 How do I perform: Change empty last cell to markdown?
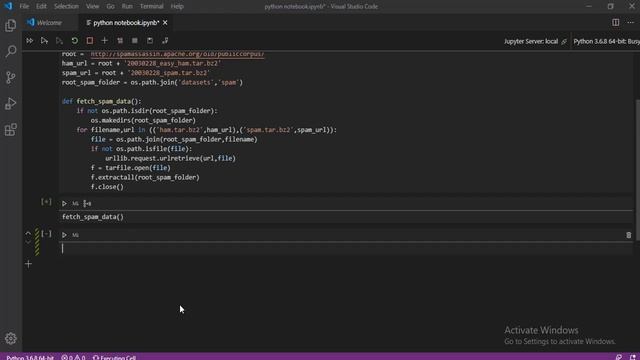(76, 235)
